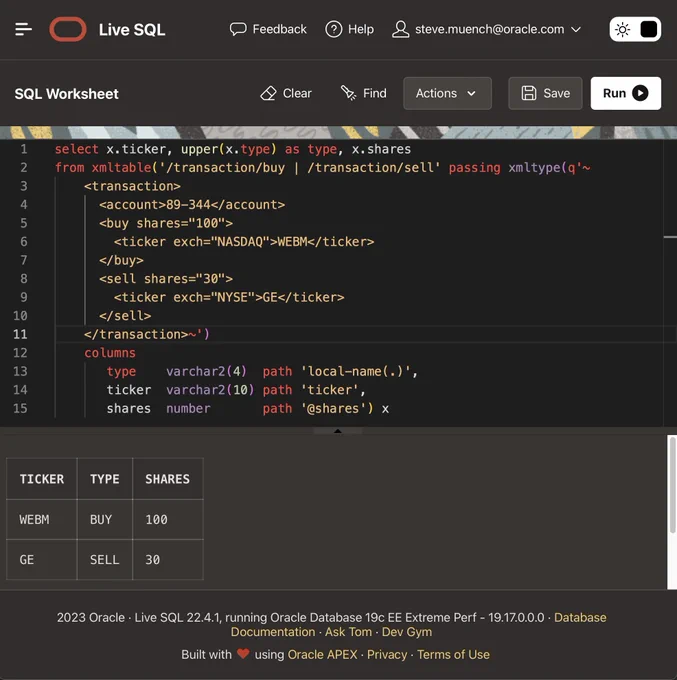Select the GE cell
This screenshot has height=680, width=677.
tap(42, 559)
